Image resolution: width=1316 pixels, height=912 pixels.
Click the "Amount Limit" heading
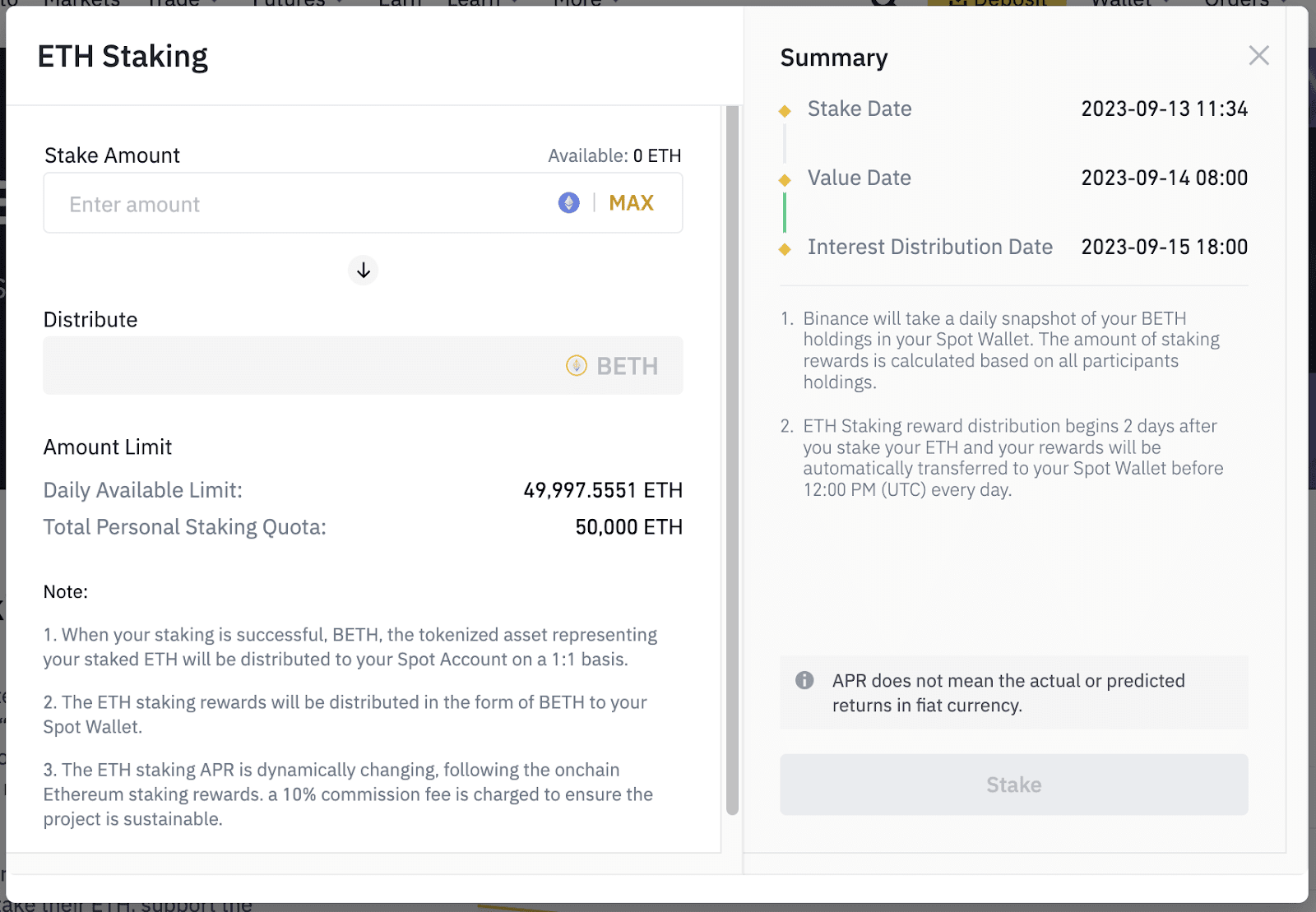108,447
